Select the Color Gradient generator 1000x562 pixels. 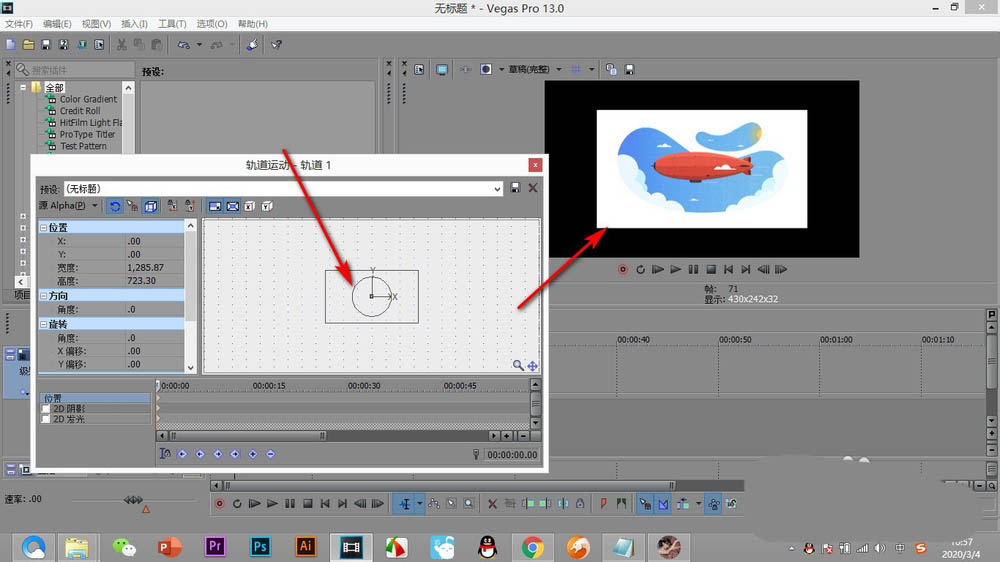click(88, 100)
